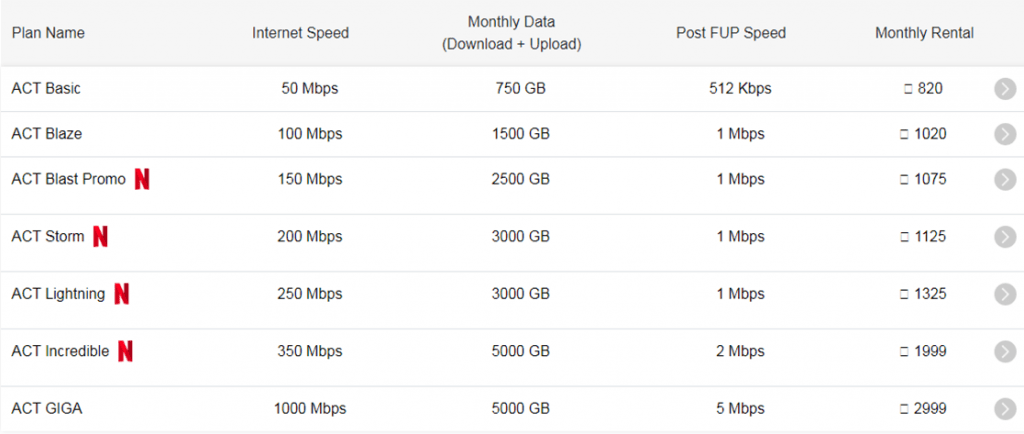Click the ACT Blaze plan name
The image size is (1024, 434).
(47, 134)
